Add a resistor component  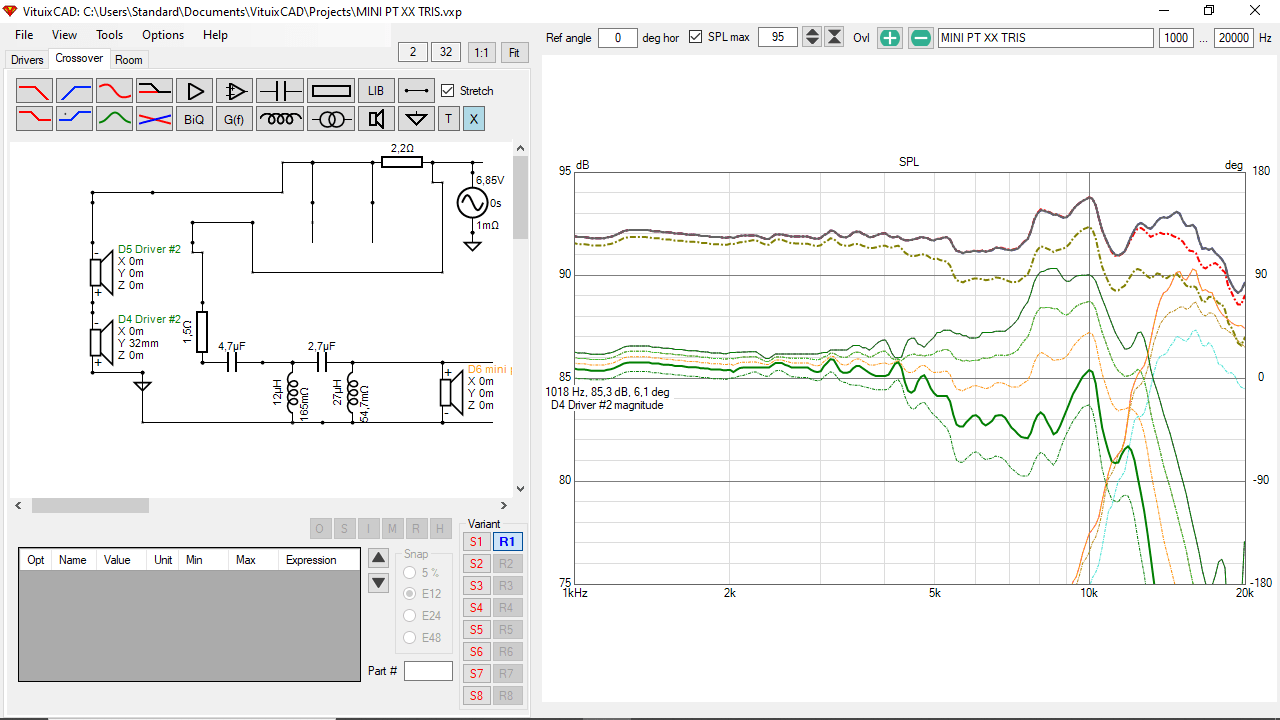(x=331, y=91)
